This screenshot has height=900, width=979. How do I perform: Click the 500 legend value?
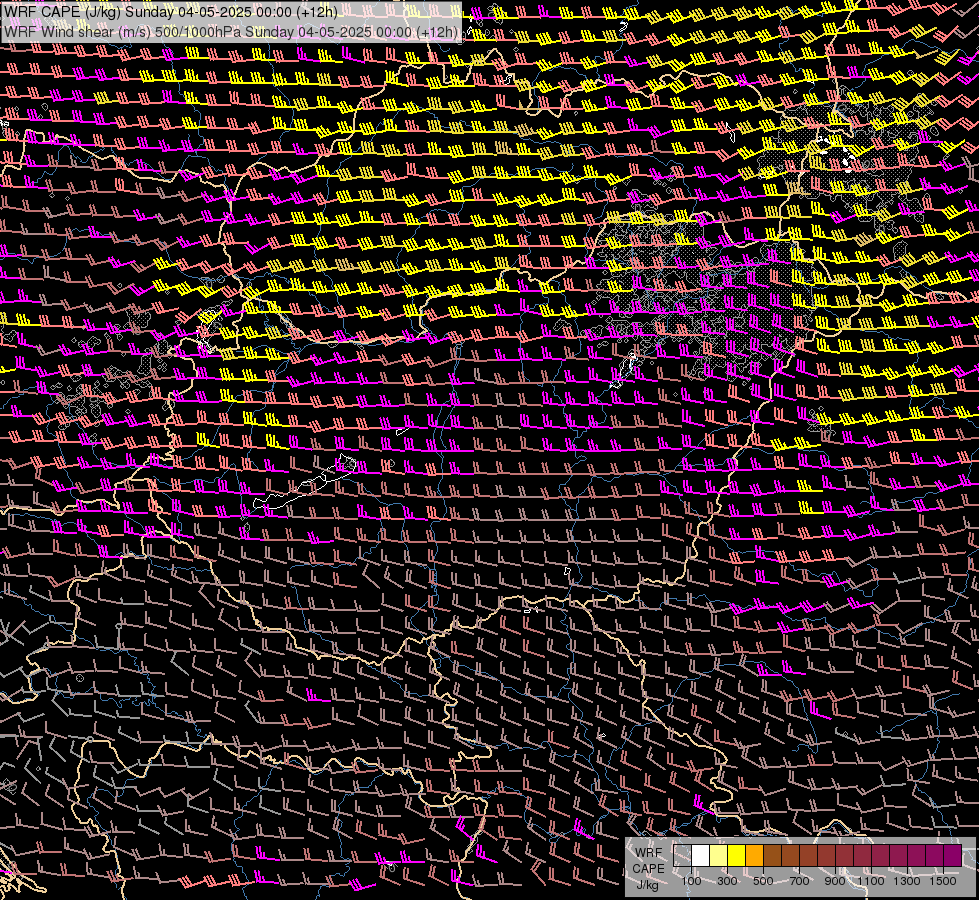763,881
